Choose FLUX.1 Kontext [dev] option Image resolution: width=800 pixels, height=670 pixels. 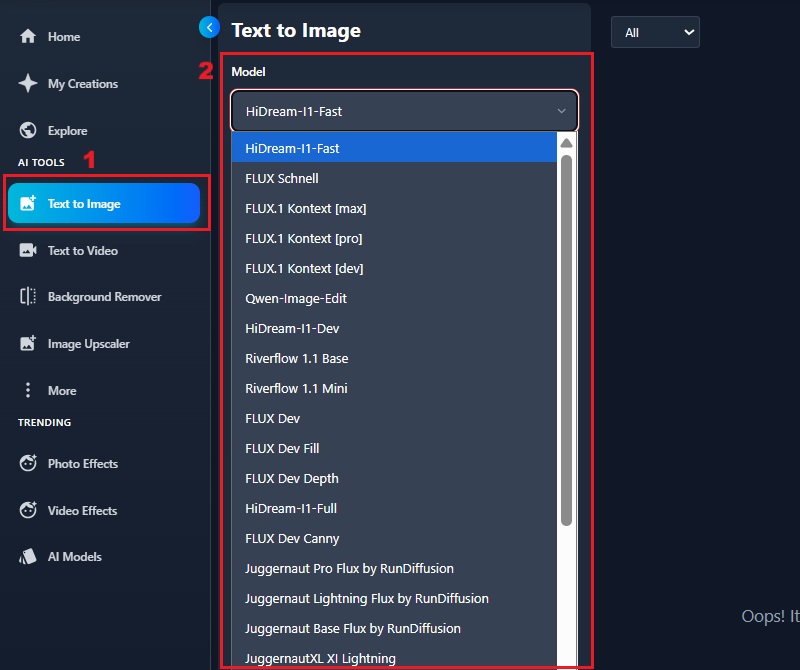(394, 268)
